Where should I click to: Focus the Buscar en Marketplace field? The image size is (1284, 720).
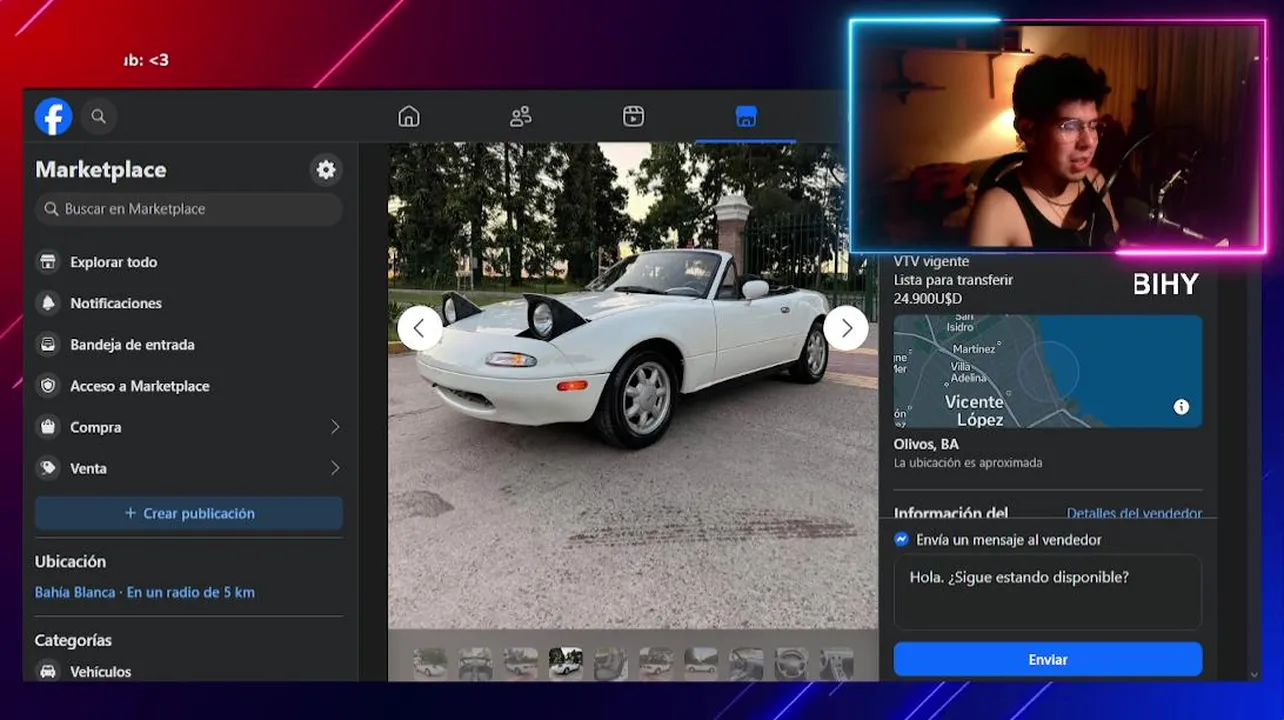click(189, 209)
